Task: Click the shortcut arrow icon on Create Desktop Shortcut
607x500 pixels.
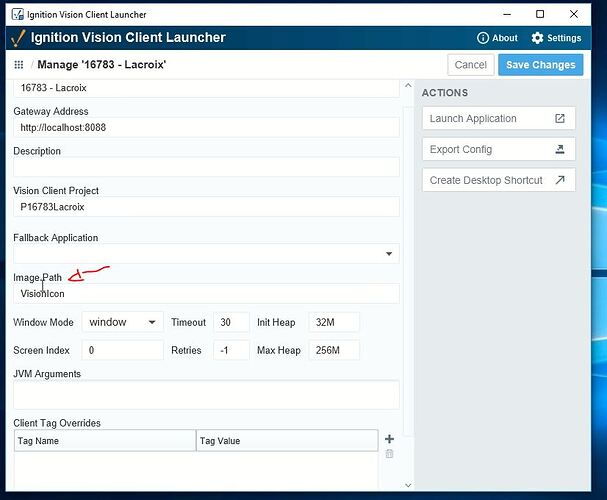Action: (x=560, y=180)
